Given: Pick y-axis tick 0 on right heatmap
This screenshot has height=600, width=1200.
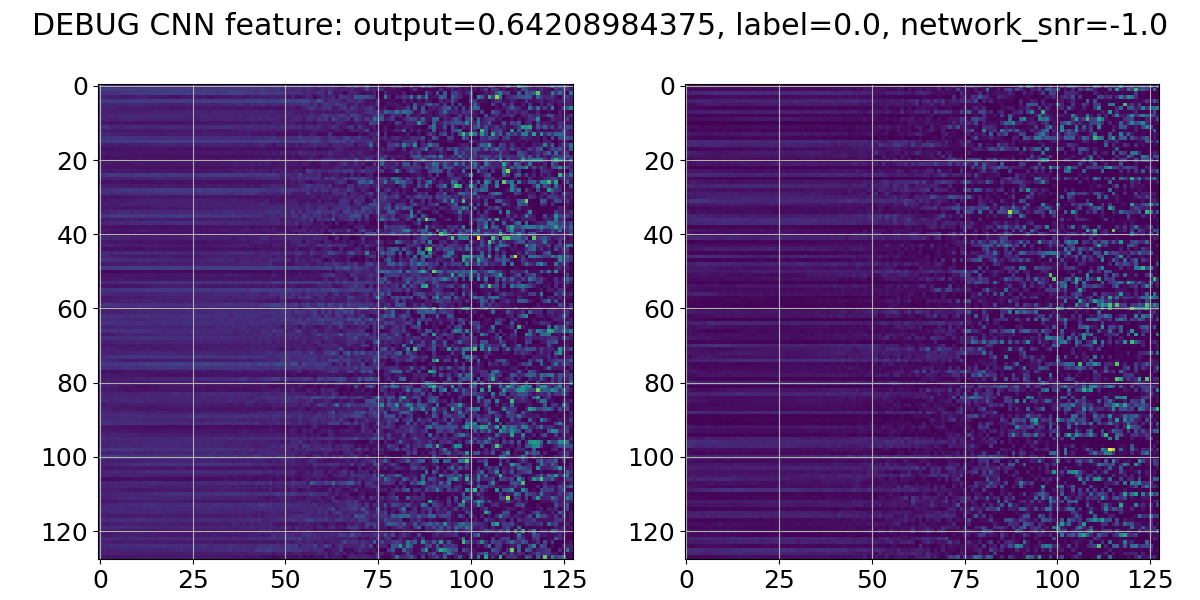Looking at the screenshot, I should 667,87.
